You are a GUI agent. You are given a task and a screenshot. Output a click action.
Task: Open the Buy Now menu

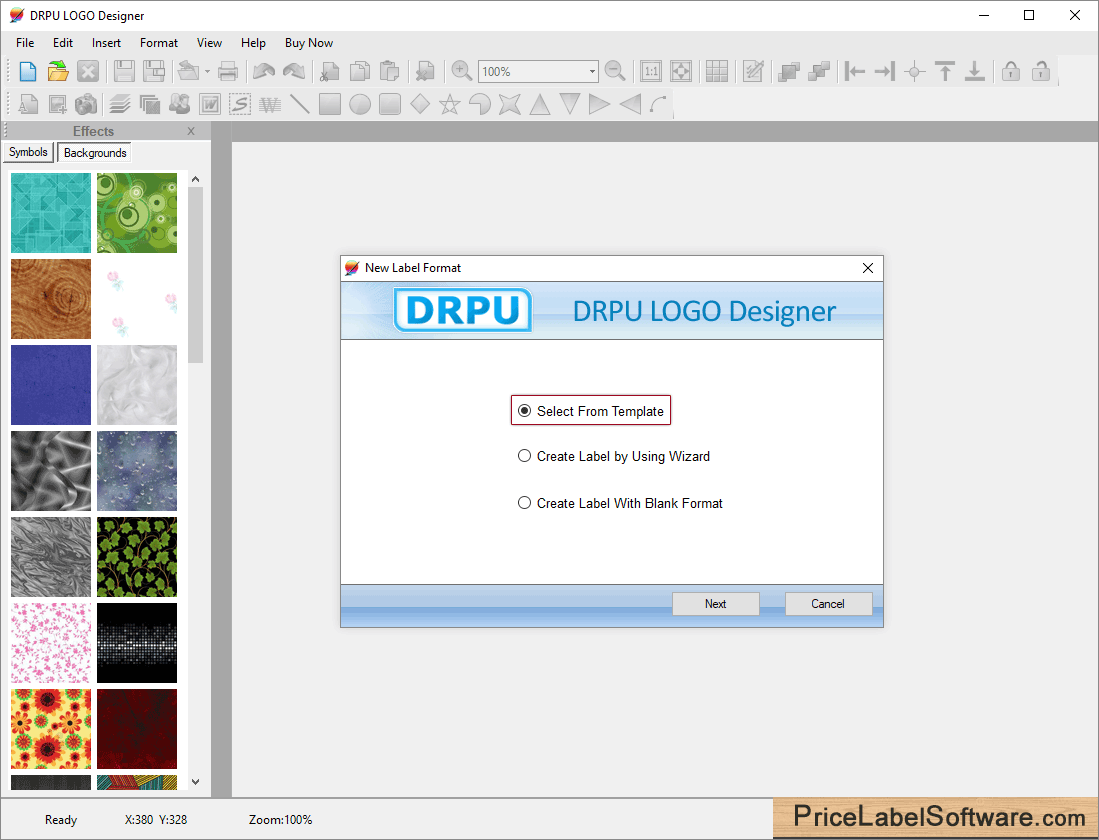tap(309, 43)
